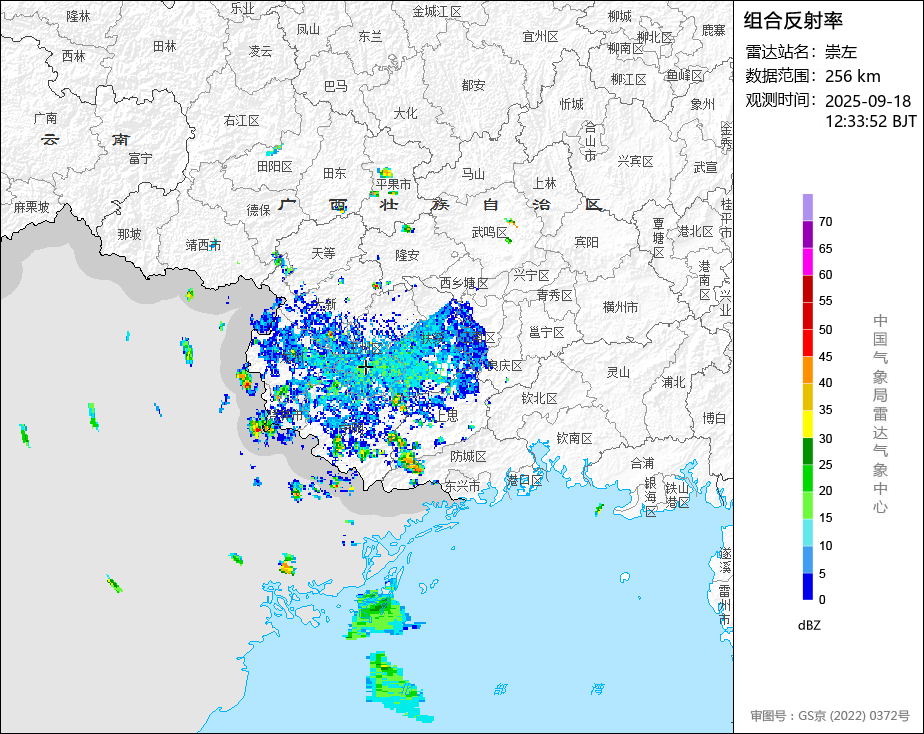Click the '广南' county label

pos(45,118)
